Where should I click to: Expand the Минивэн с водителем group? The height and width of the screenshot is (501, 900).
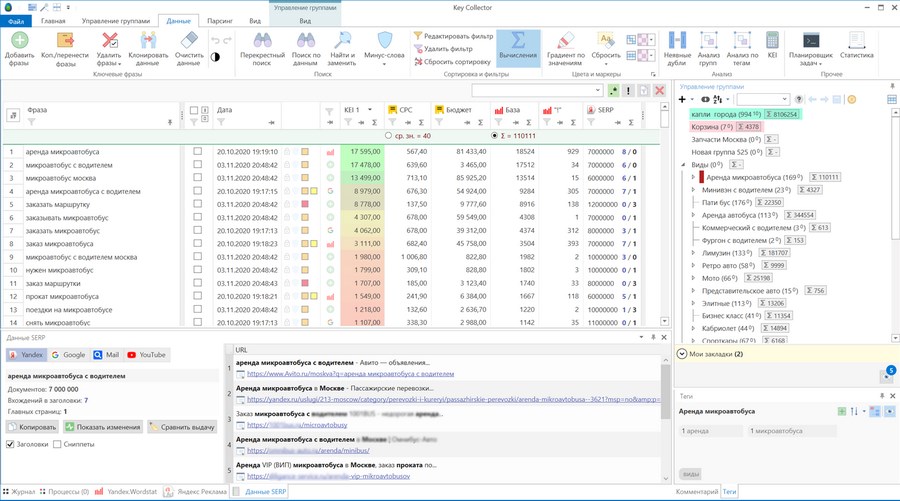tap(693, 190)
